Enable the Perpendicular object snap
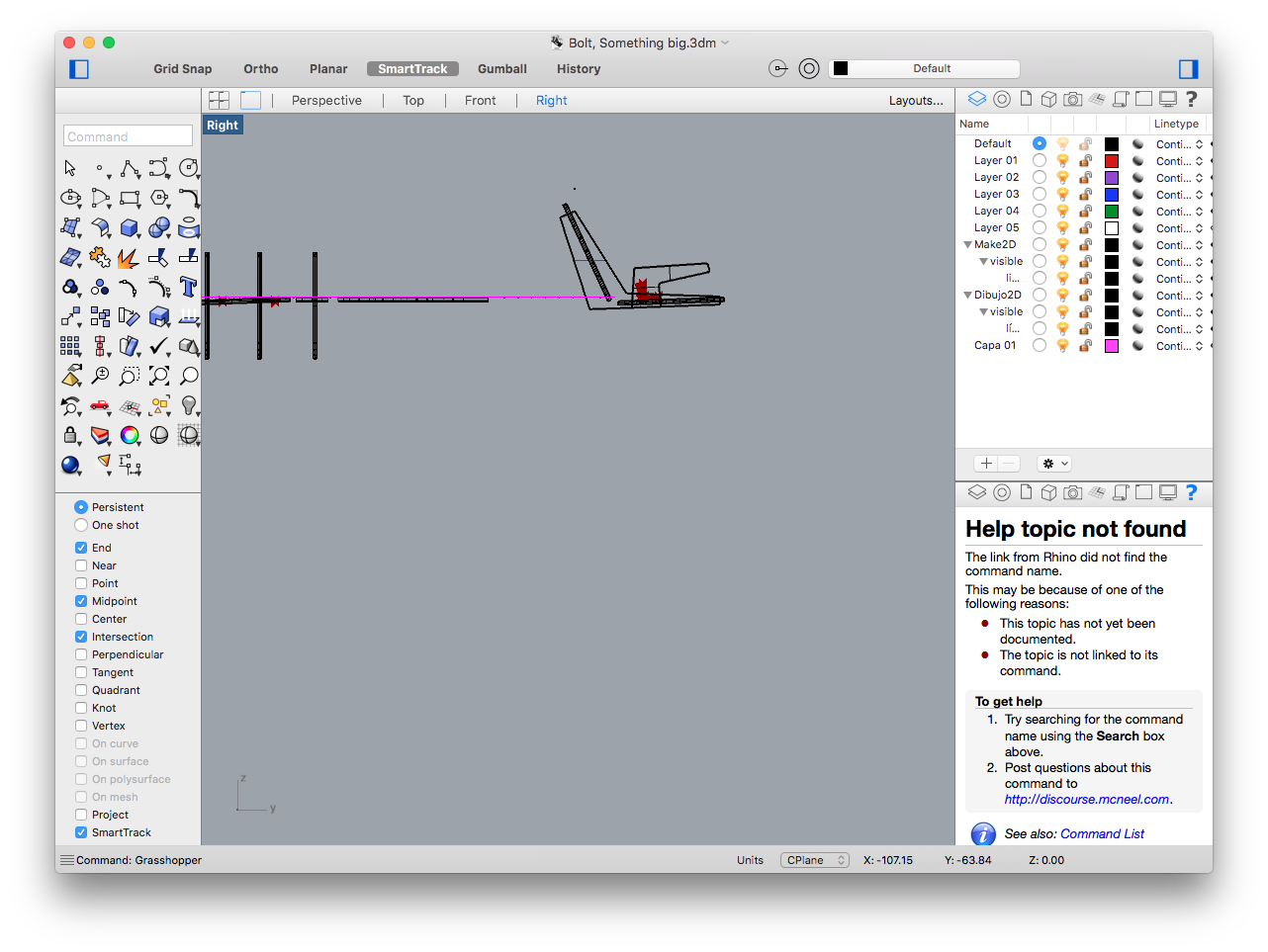 pos(81,654)
